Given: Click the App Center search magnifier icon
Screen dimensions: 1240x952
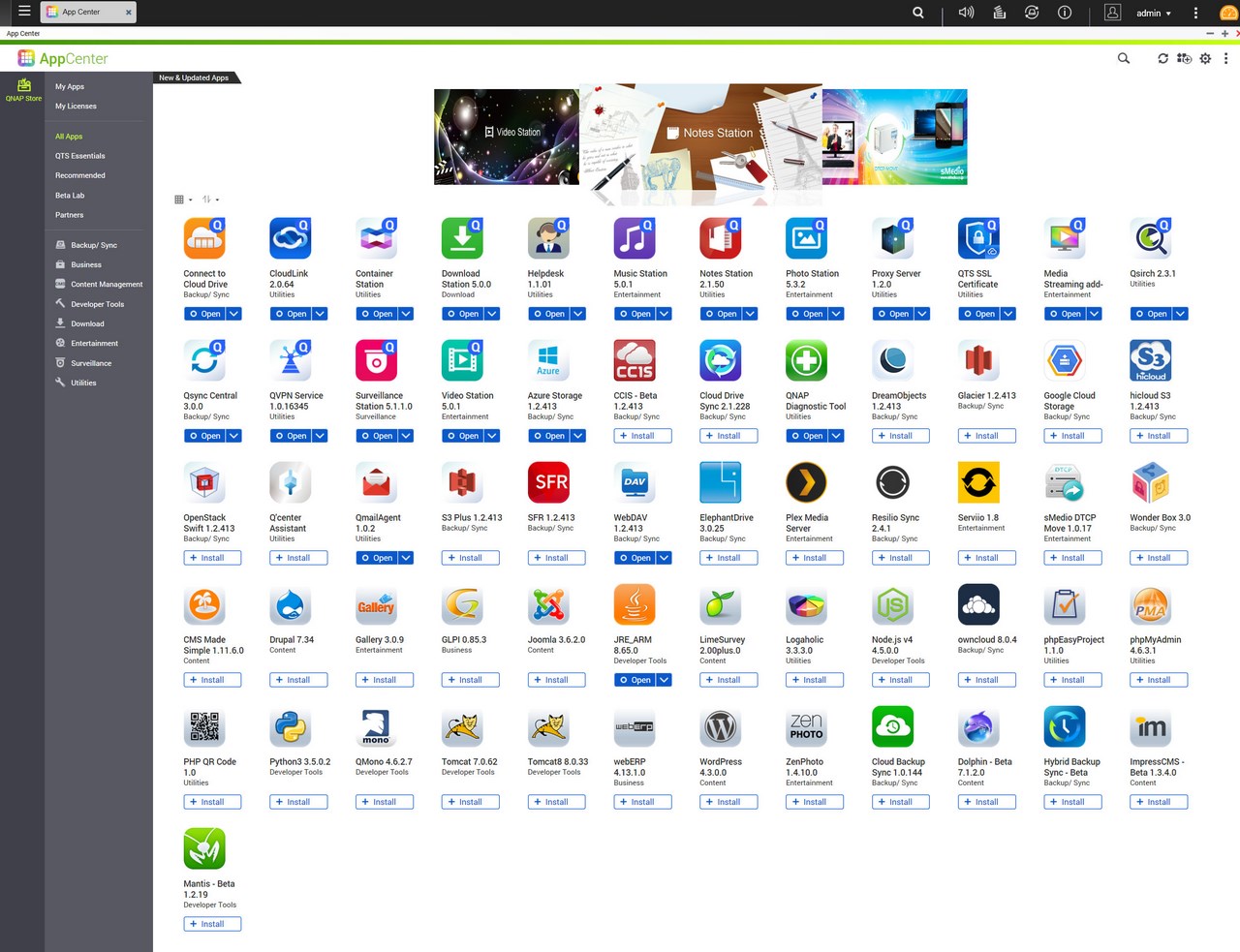Looking at the screenshot, I should click(x=1124, y=58).
